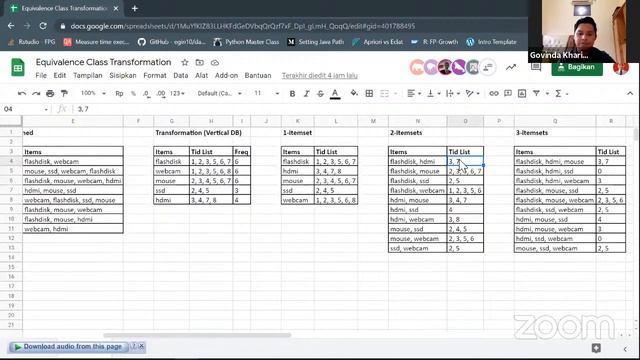Open the Bantuan menu

tap(258, 76)
